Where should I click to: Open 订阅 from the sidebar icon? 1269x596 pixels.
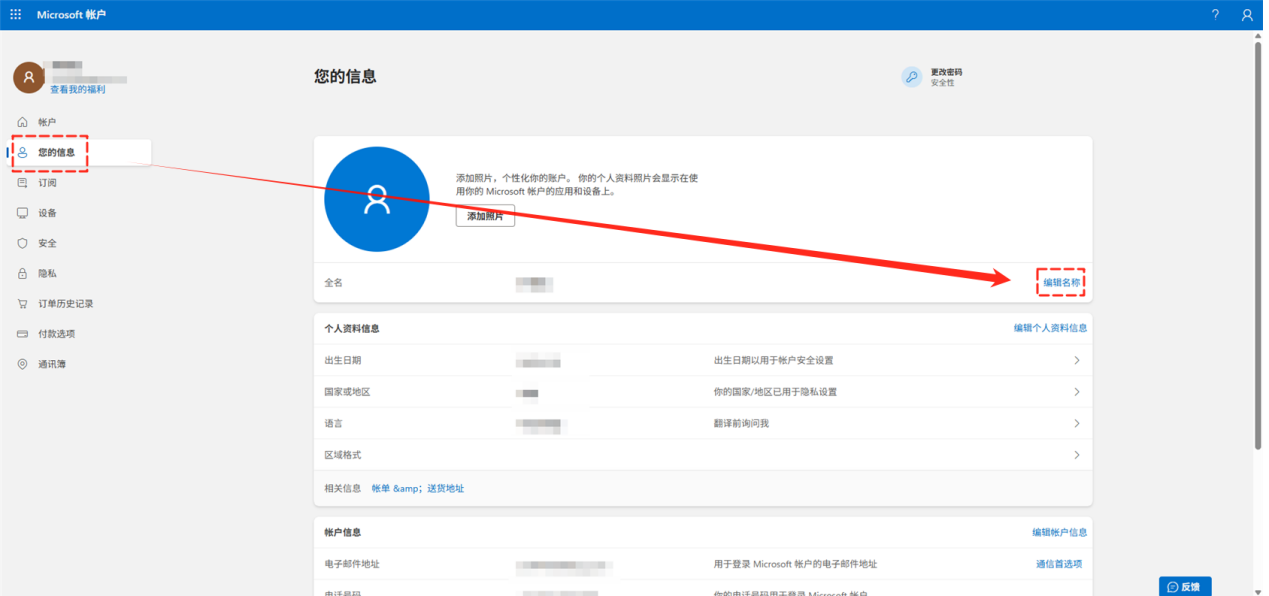click(21, 182)
